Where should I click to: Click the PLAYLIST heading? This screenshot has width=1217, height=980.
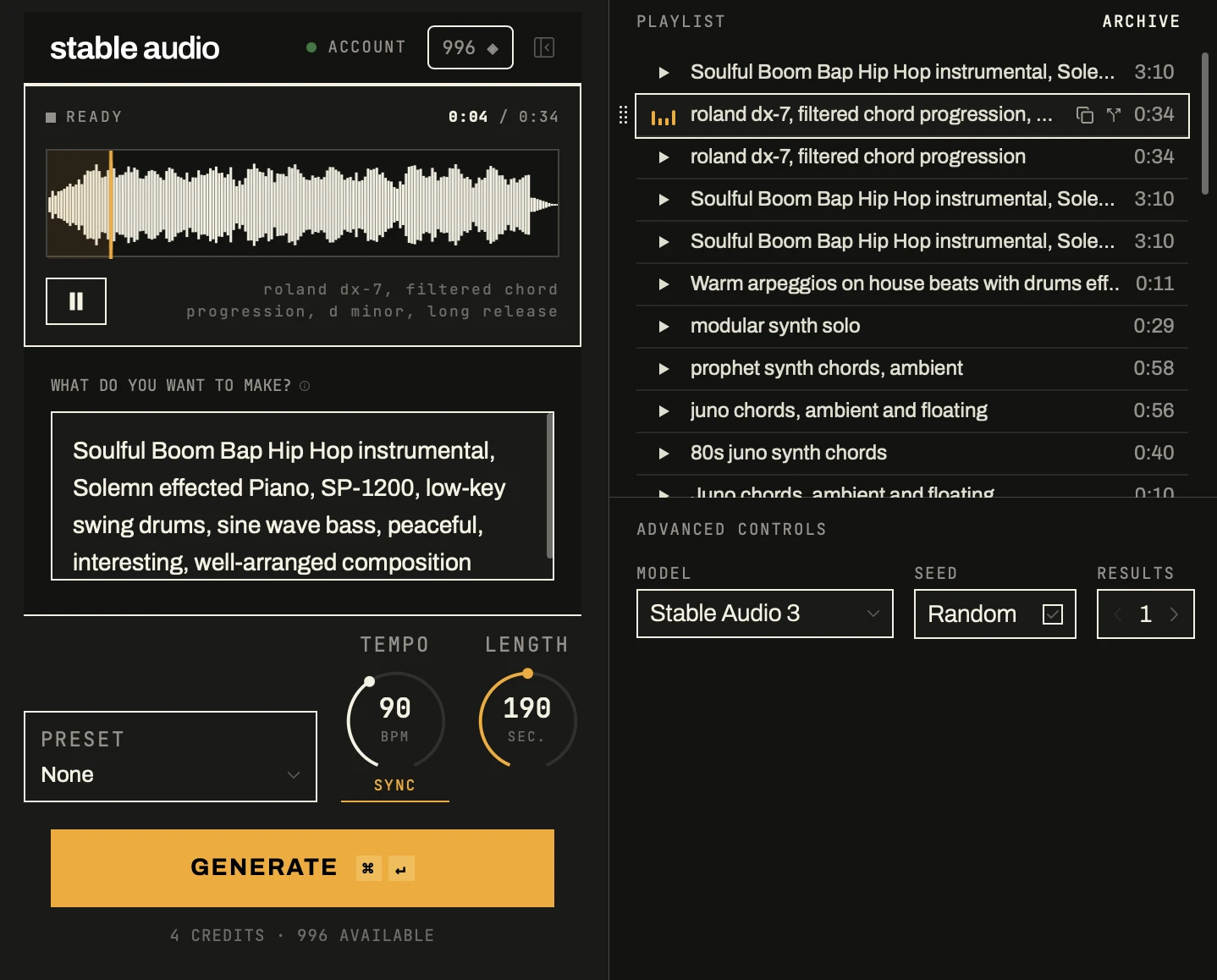(680, 21)
